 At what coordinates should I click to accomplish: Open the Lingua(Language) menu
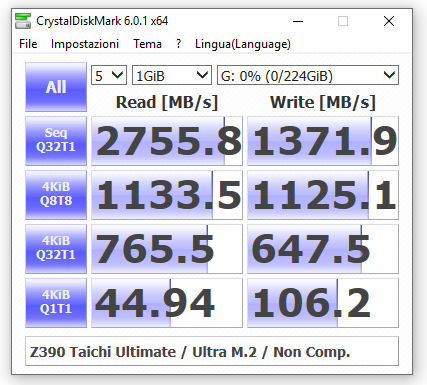tap(243, 44)
